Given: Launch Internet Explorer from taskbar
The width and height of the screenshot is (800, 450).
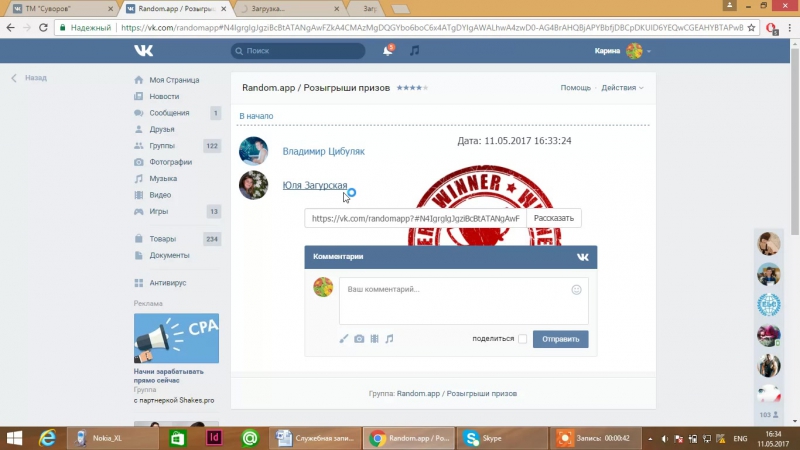Looking at the screenshot, I should [x=47, y=438].
